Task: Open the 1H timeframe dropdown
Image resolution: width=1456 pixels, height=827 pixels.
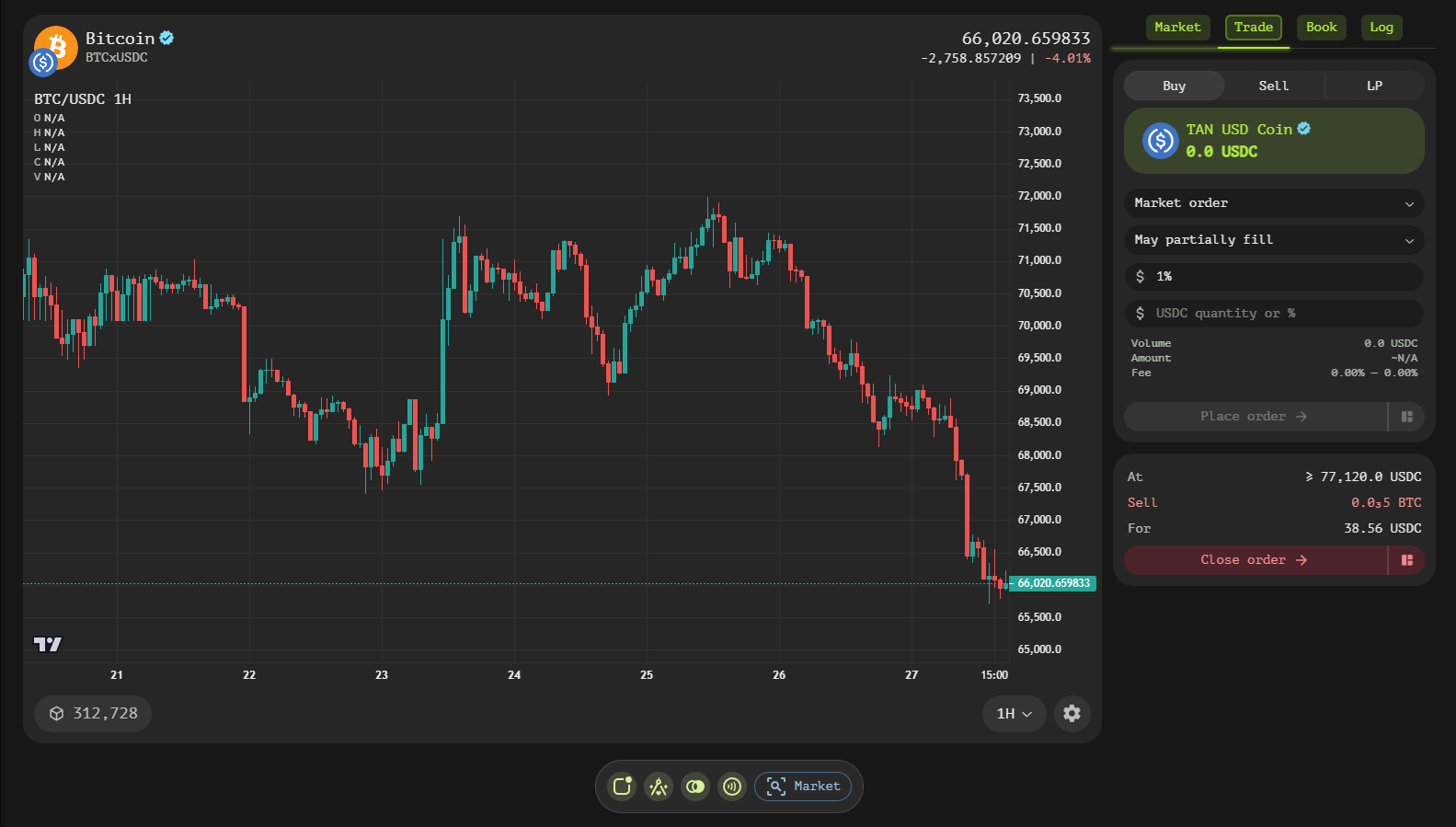Action: point(1014,714)
